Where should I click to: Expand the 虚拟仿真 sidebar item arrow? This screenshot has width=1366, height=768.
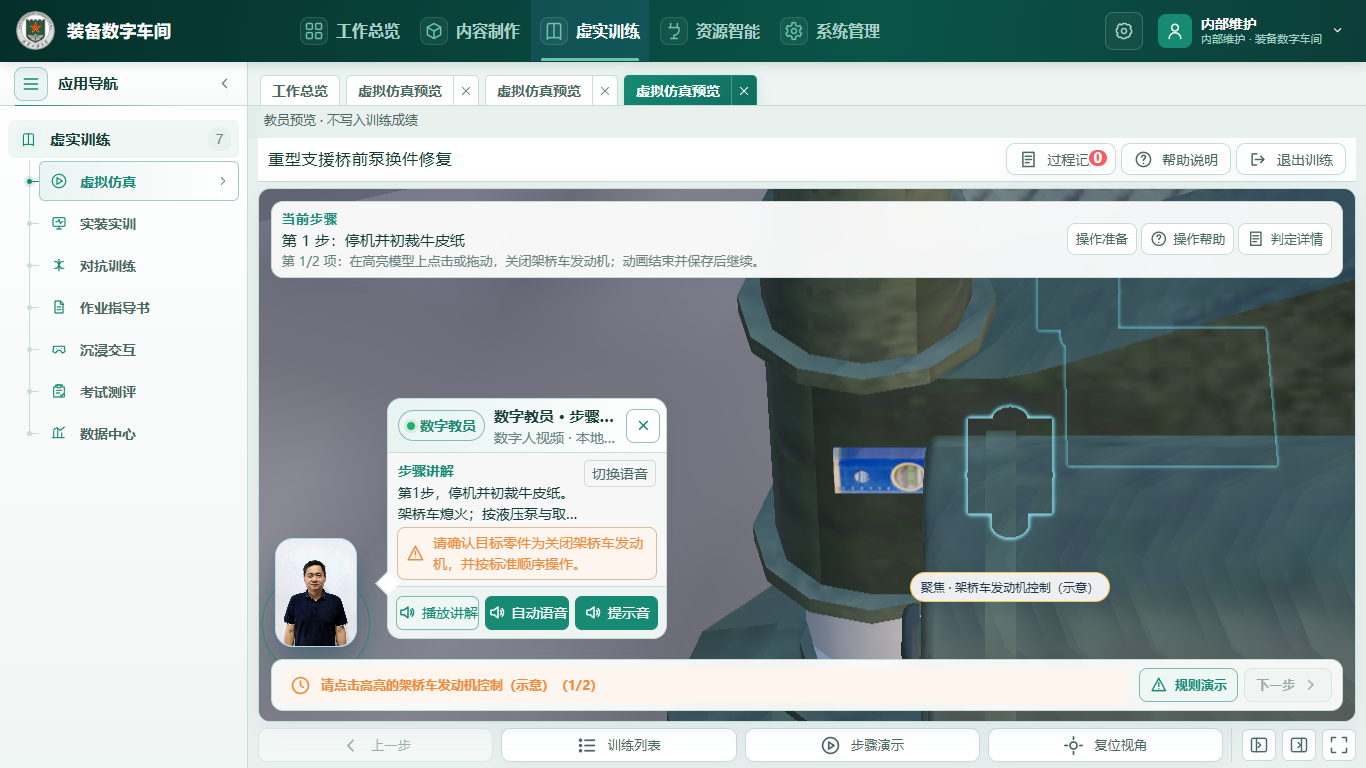(222, 181)
